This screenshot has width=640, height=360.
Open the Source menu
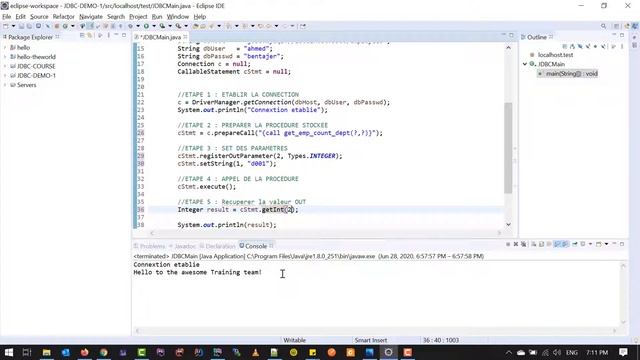pyautogui.click(x=39, y=17)
